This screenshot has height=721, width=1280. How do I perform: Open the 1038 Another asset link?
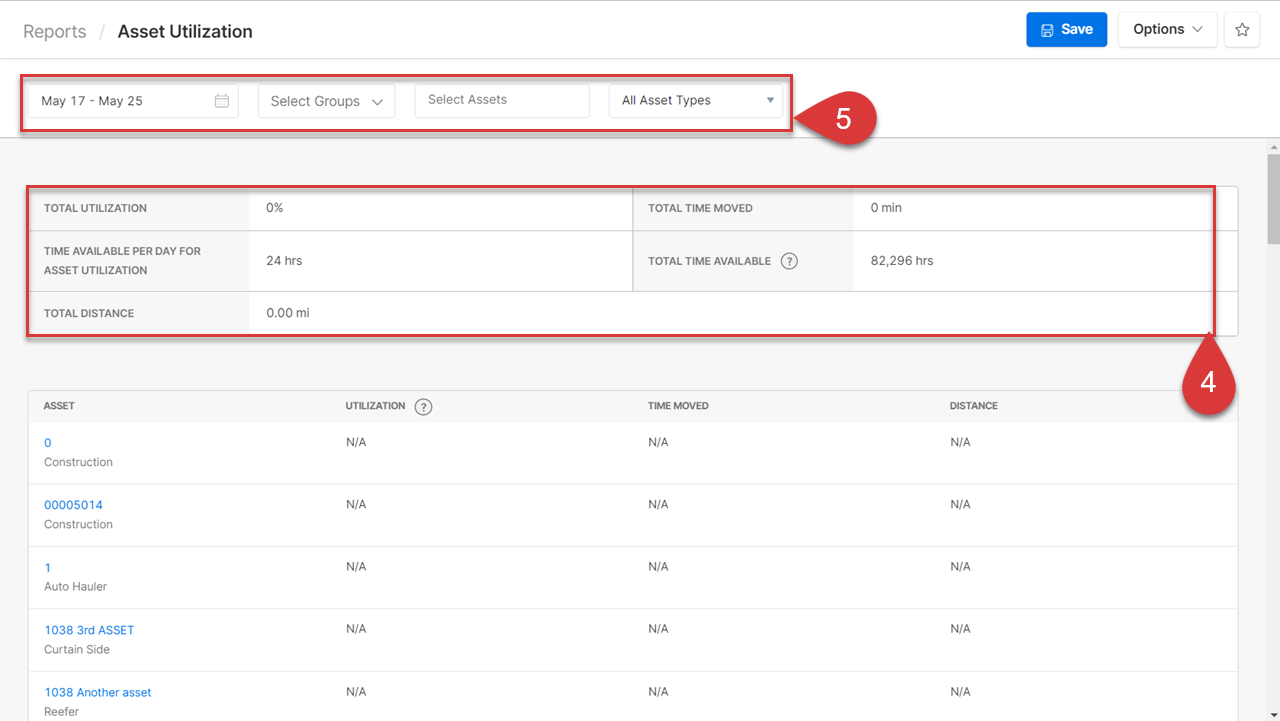[x=98, y=692]
